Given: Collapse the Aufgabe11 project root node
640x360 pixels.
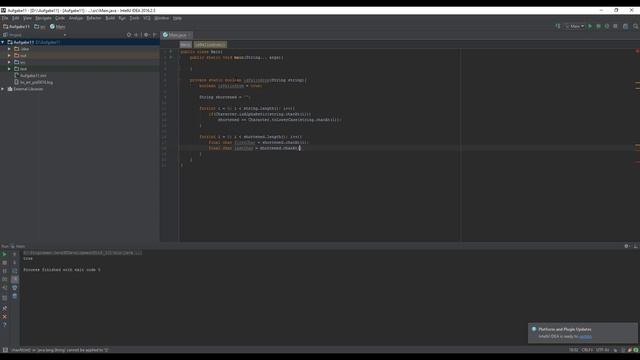Looking at the screenshot, I should (3, 42).
